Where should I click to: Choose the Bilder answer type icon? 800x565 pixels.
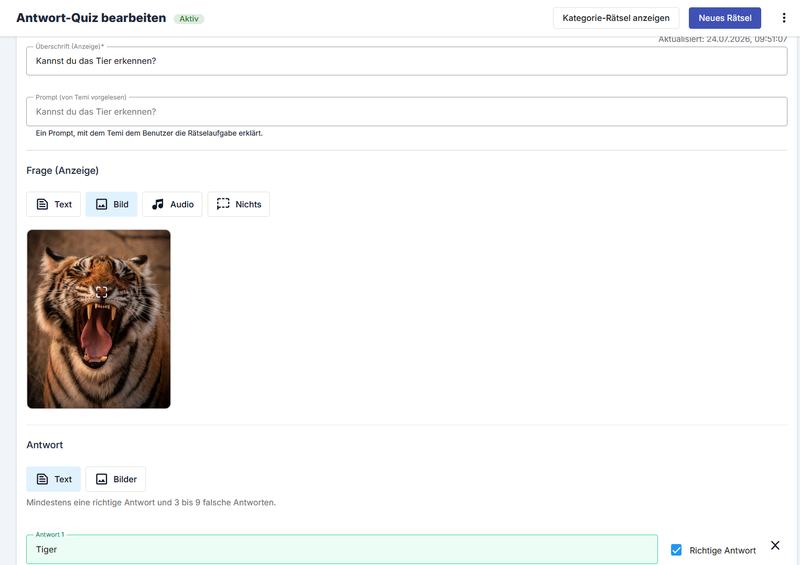(x=102, y=479)
